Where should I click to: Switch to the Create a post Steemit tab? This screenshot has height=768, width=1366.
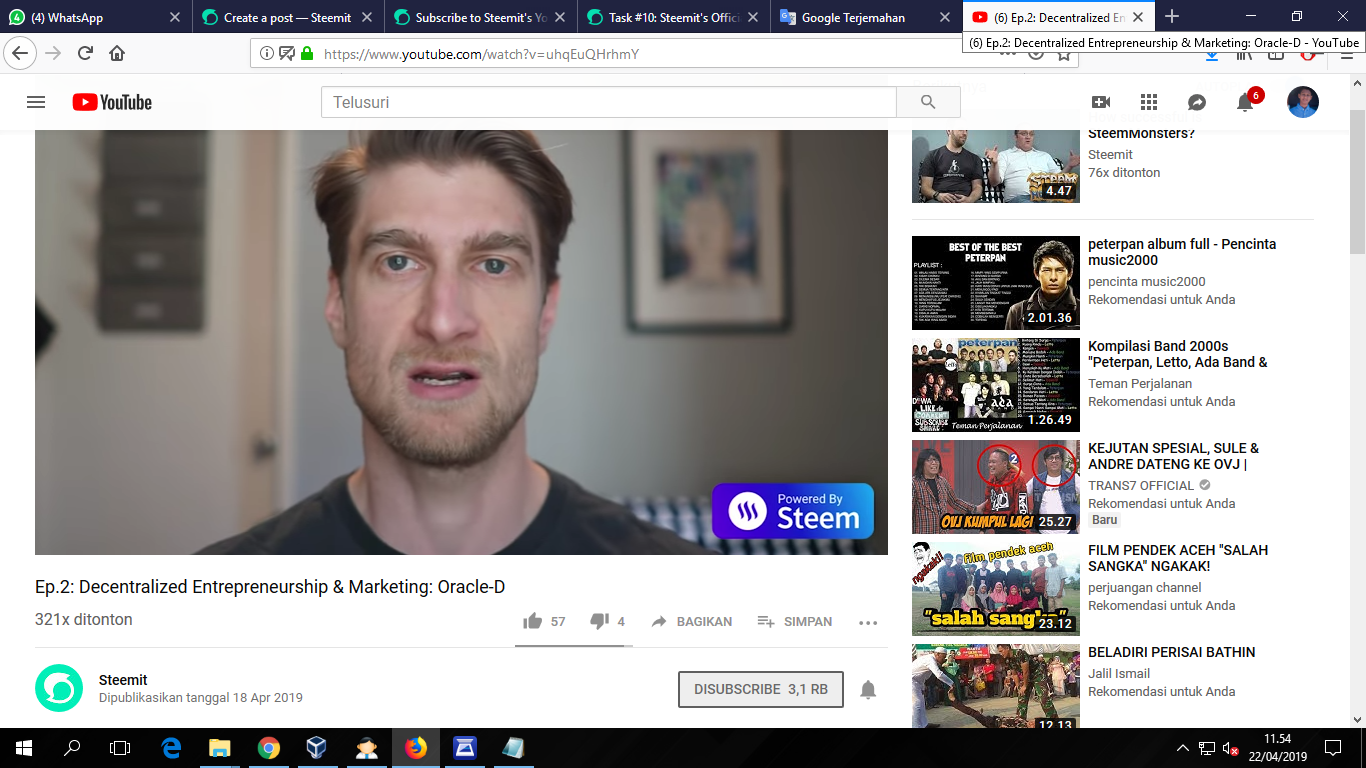pyautogui.click(x=288, y=17)
